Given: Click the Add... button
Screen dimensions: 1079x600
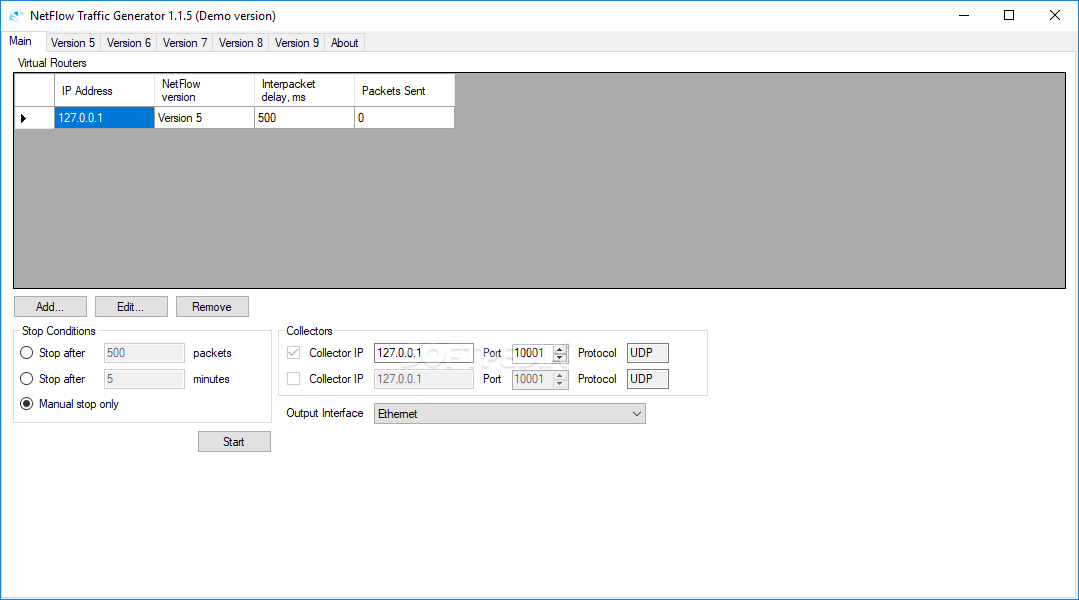Looking at the screenshot, I should (50, 307).
